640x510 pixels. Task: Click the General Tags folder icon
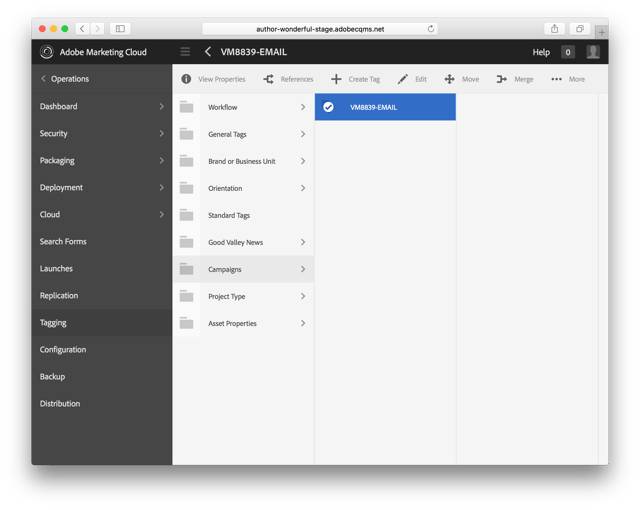(187, 134)
